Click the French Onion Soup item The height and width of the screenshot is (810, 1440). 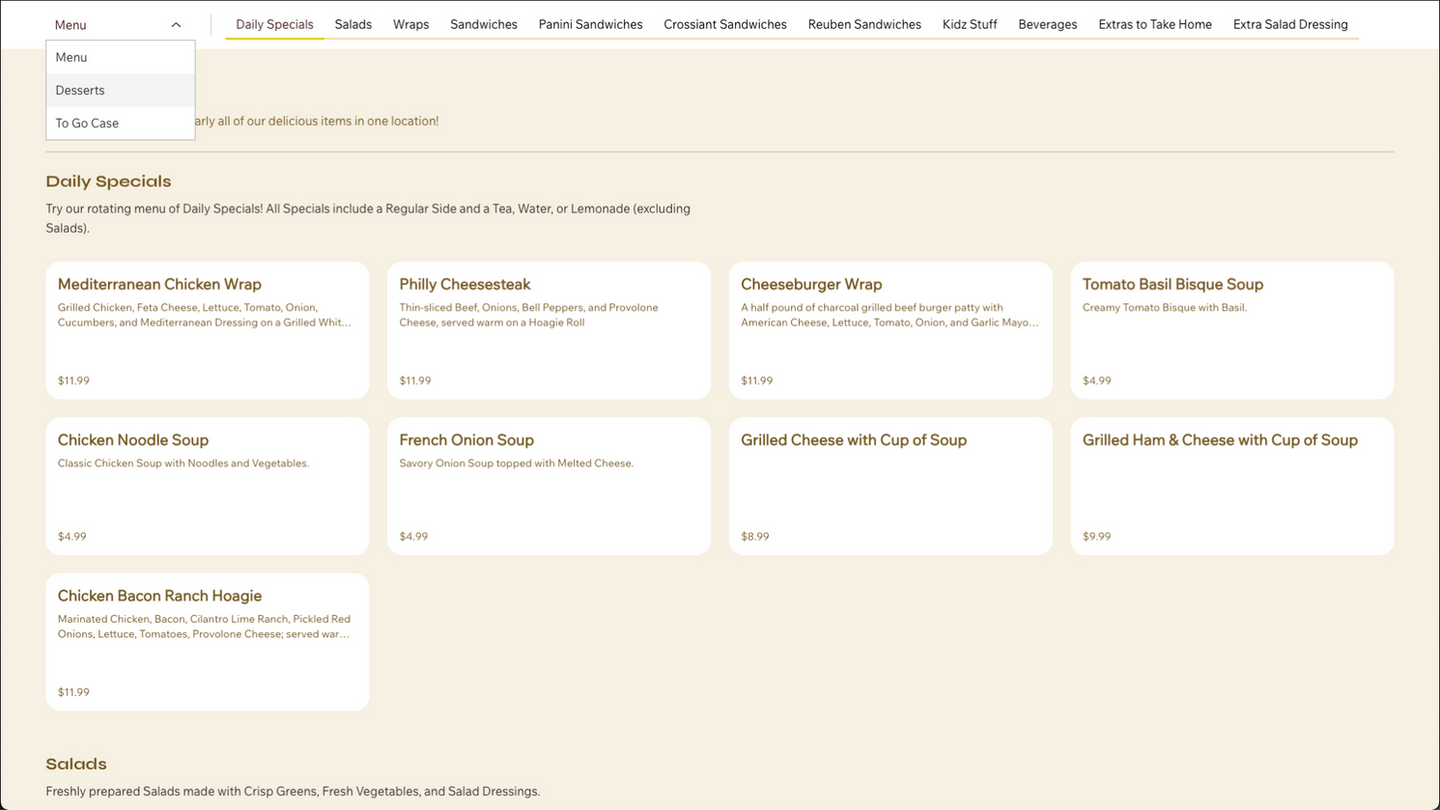(549, 486)
